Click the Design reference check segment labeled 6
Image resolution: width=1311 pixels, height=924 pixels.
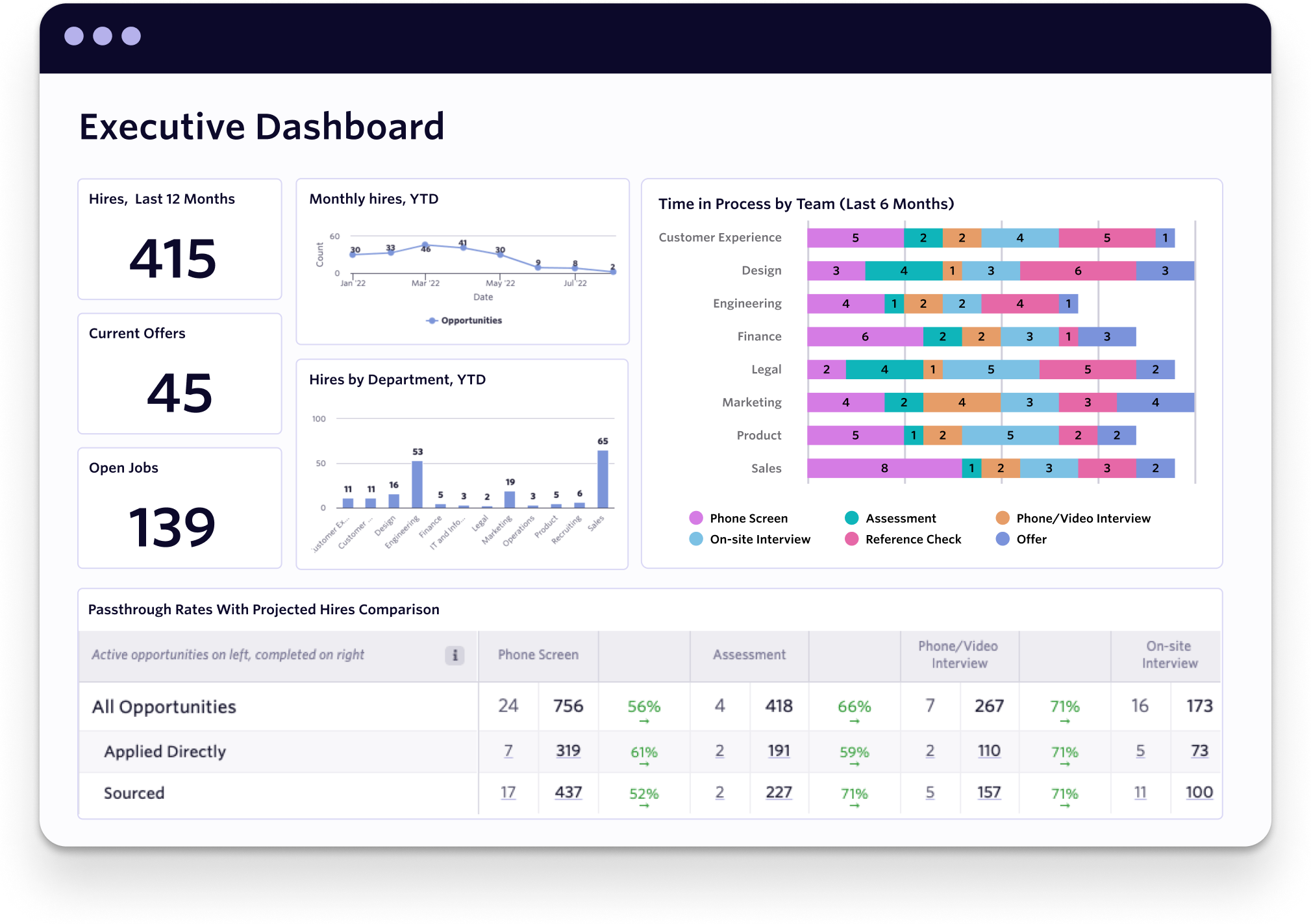tap(1077, 271)
